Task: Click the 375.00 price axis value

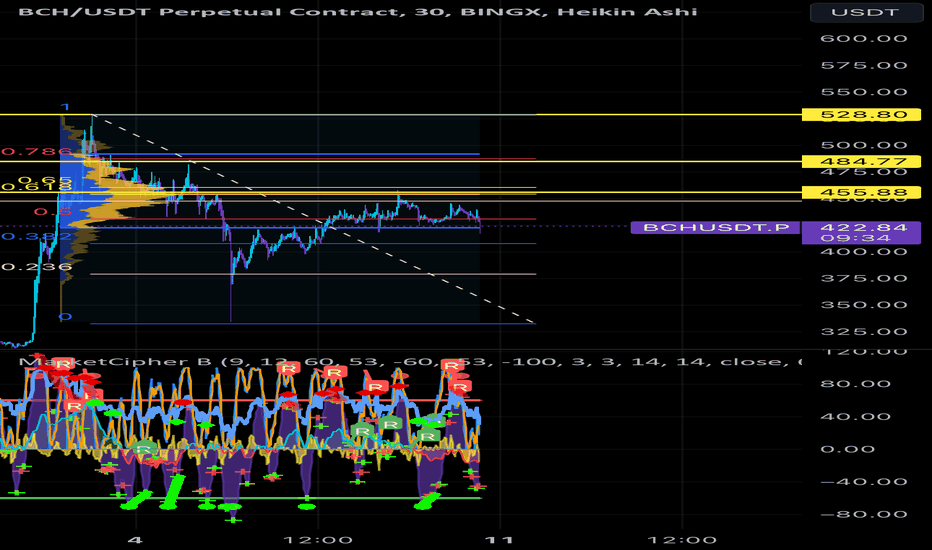Action: pyautogui.click(x=864, y=278)
